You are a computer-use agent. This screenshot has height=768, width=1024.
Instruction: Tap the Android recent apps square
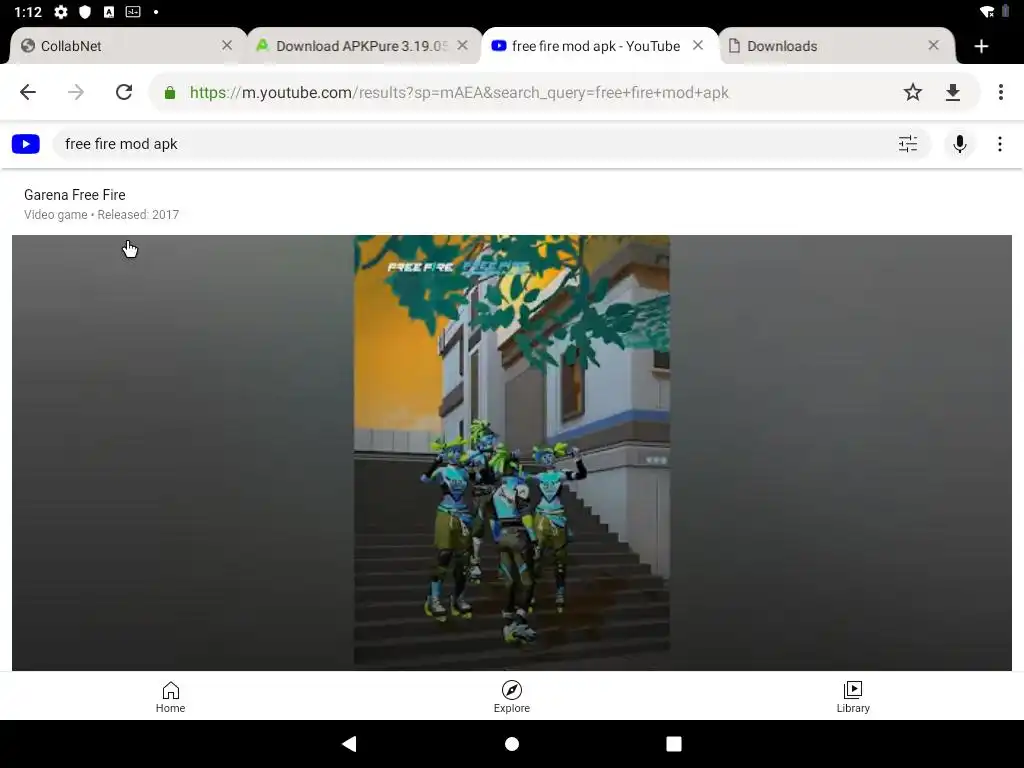pos(674,743)
